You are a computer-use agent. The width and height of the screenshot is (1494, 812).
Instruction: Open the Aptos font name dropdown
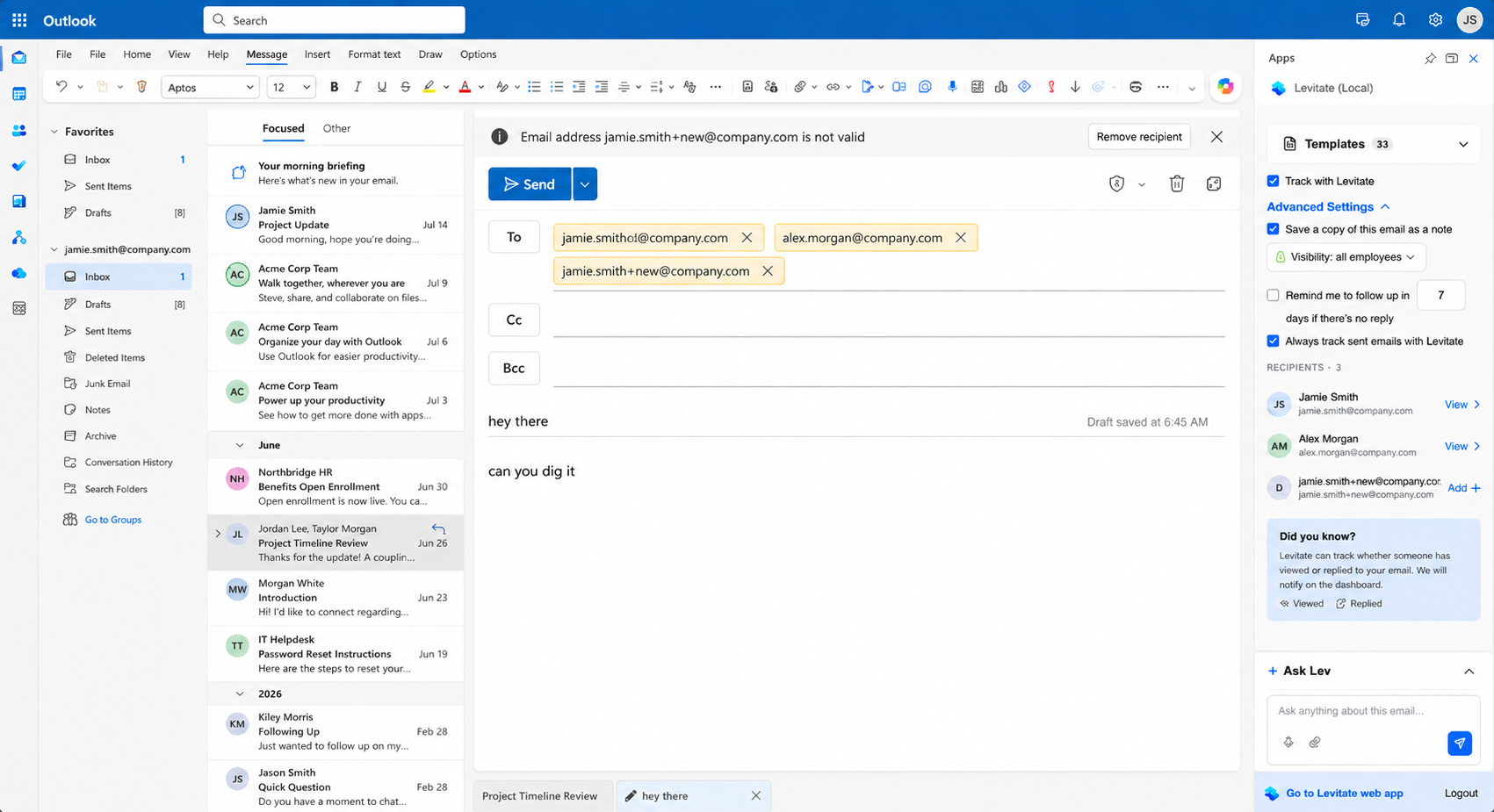click(x=209, y=87)
